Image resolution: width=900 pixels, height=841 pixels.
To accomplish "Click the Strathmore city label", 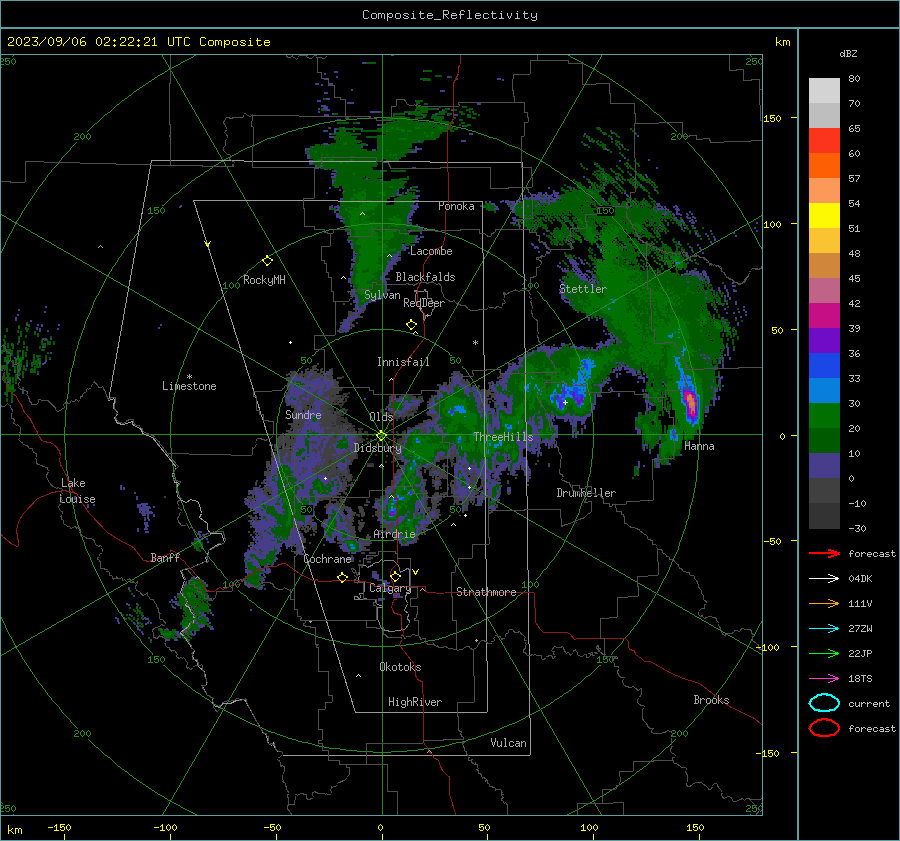I will [x=486, y=592].
